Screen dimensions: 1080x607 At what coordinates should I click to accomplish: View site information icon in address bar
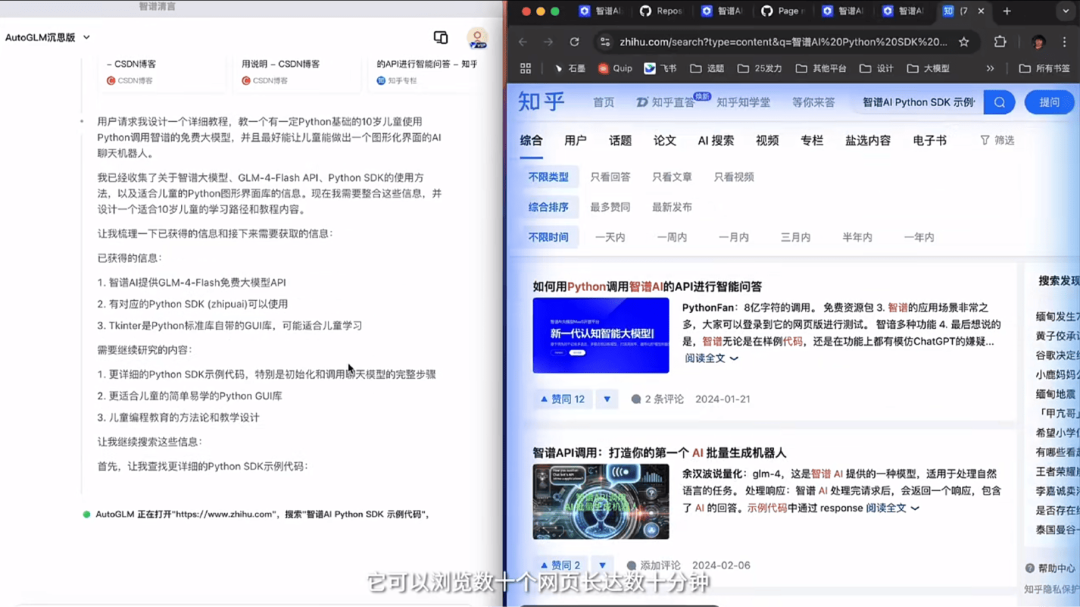pyautogui.click(x=605, y=42)
